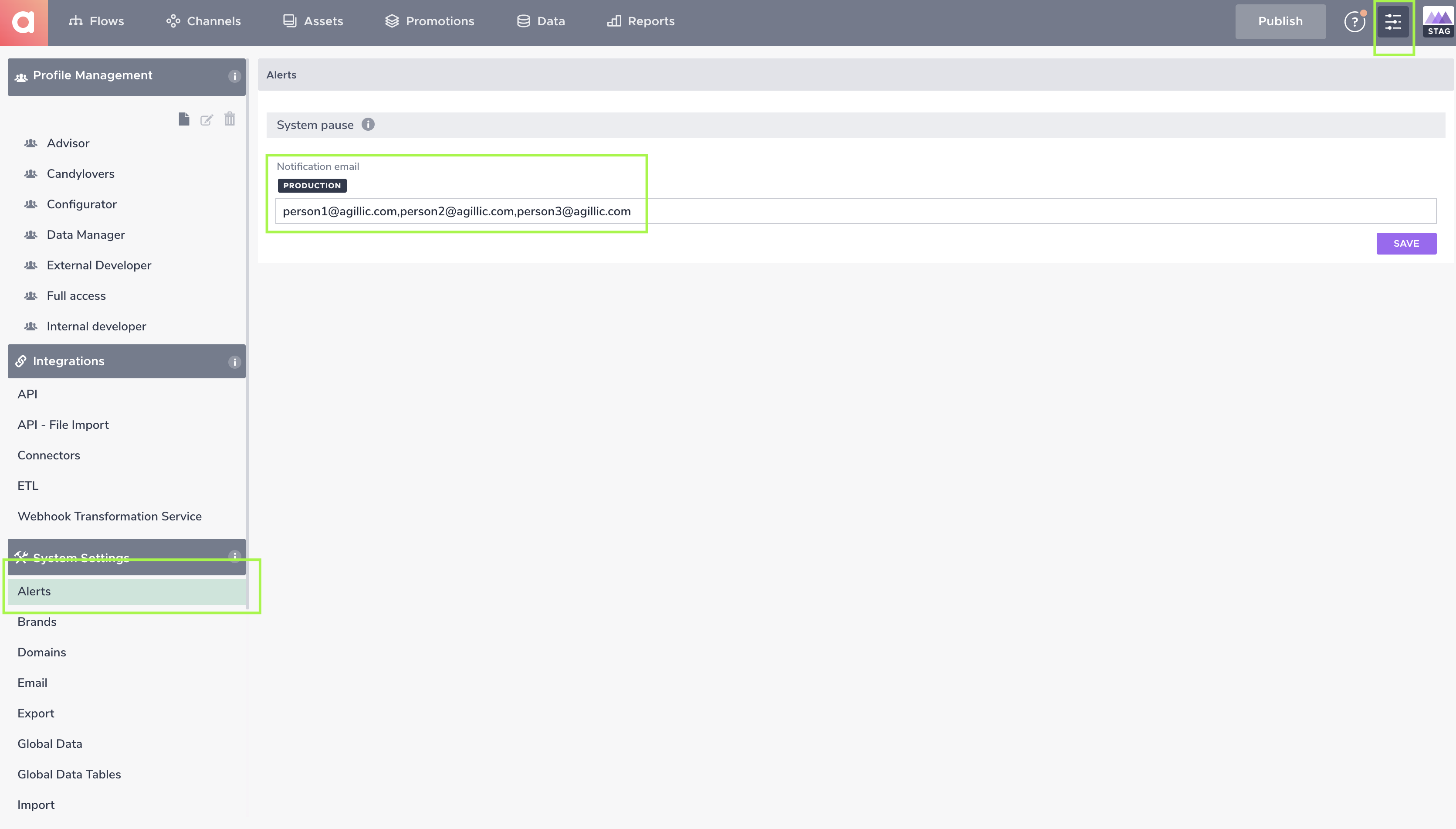Screen dimensions: 1456x829
Task: Click the sidebar vertical scrollbar
Action: pyautogui.click(x=247, y=333)
